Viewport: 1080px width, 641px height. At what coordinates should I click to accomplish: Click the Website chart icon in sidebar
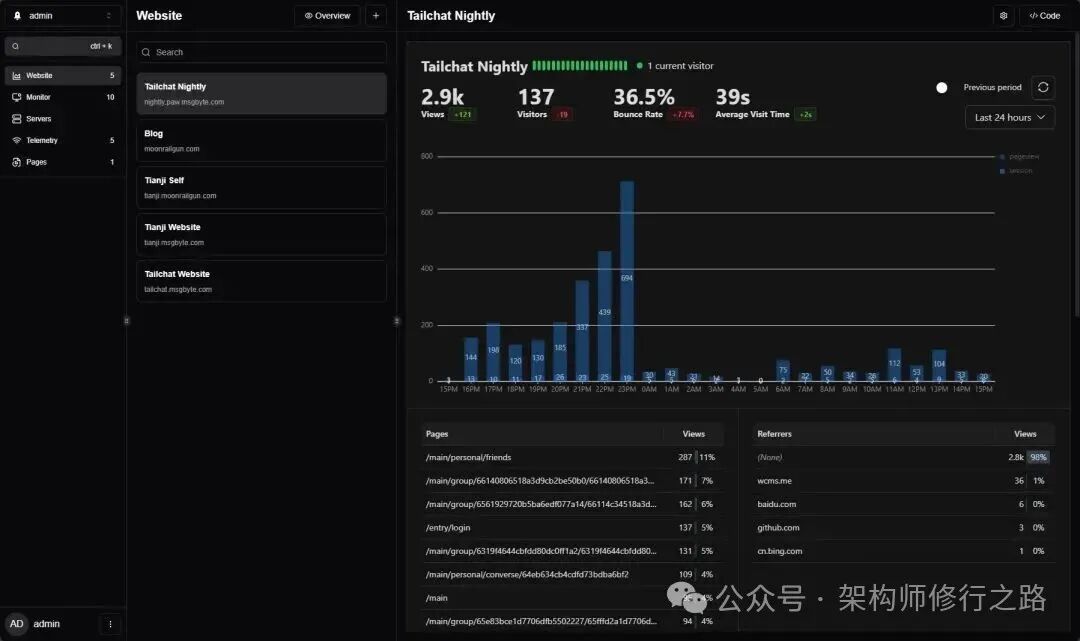tap(17, 76)
